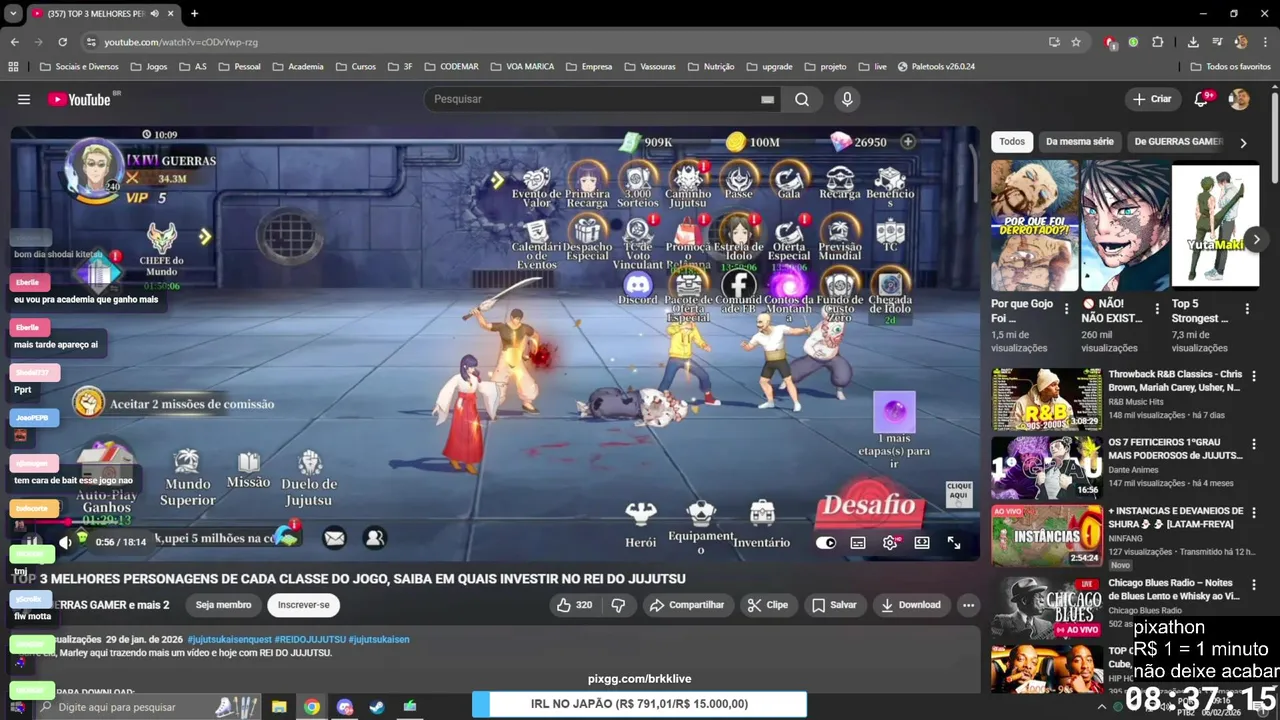This screenshot has height=720, width=1280.
Task: Open the Chrome extensions puzzle icon
Action: click(x=1158, y=42)
